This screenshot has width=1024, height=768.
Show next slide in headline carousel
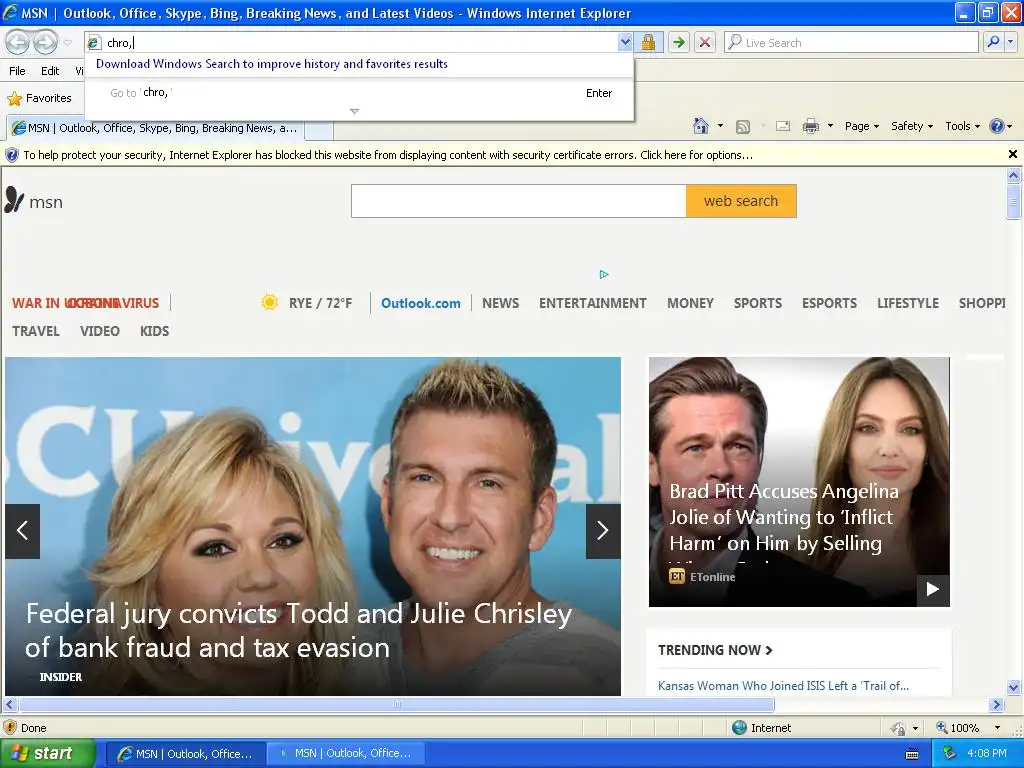pos(603,531)
